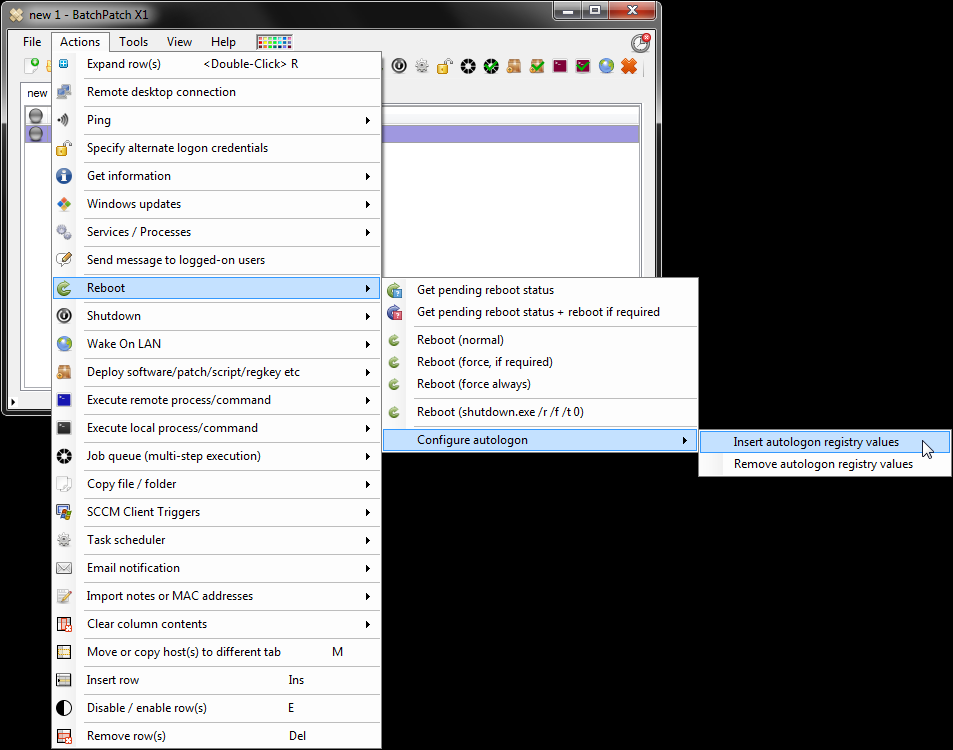Choose Insert row from Actions menu
Image resolution: width=953 pixels, height=750 pixels.
(x=216, y=679)
